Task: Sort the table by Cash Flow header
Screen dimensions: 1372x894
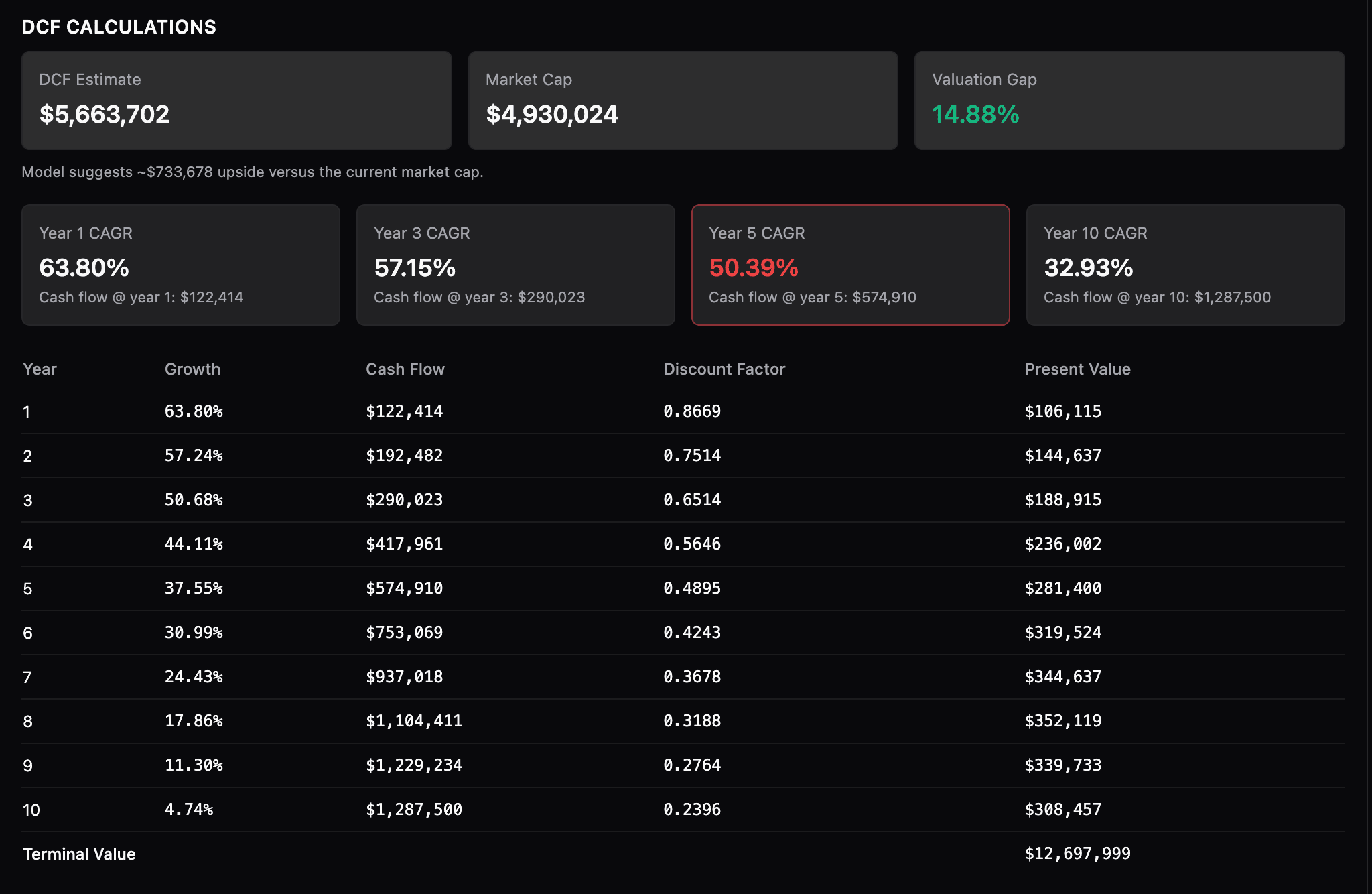Action: click(405, 369)
